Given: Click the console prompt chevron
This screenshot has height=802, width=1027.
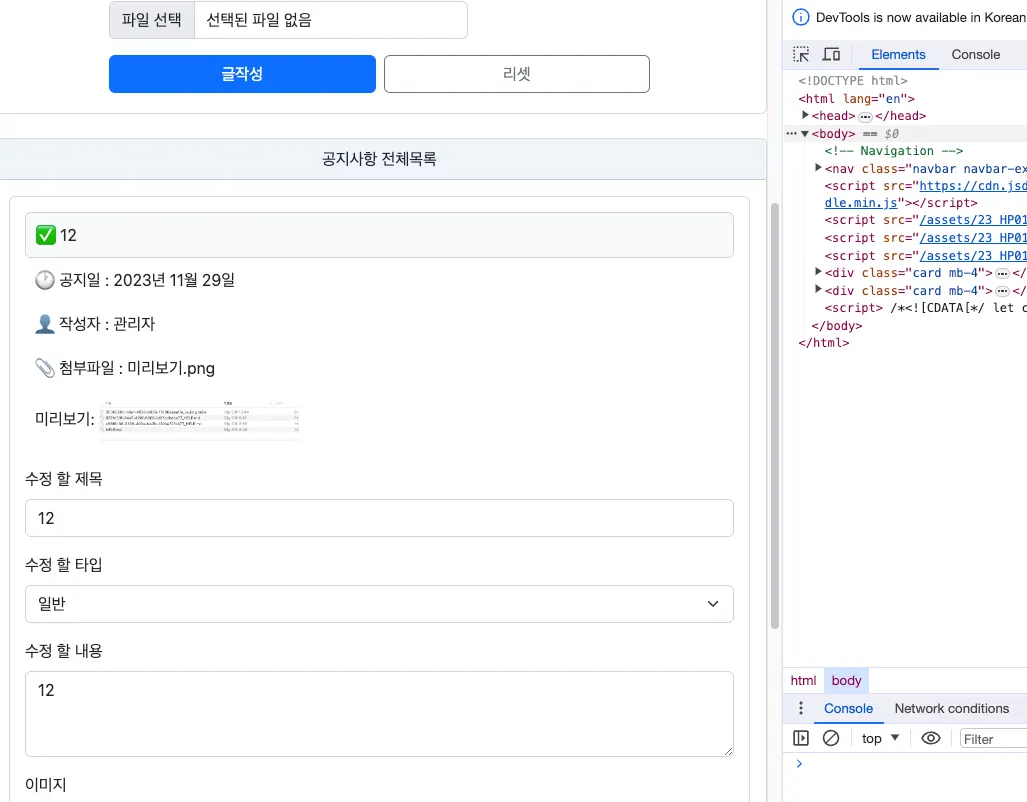Looking at the screenshot, I should point(798,763).
